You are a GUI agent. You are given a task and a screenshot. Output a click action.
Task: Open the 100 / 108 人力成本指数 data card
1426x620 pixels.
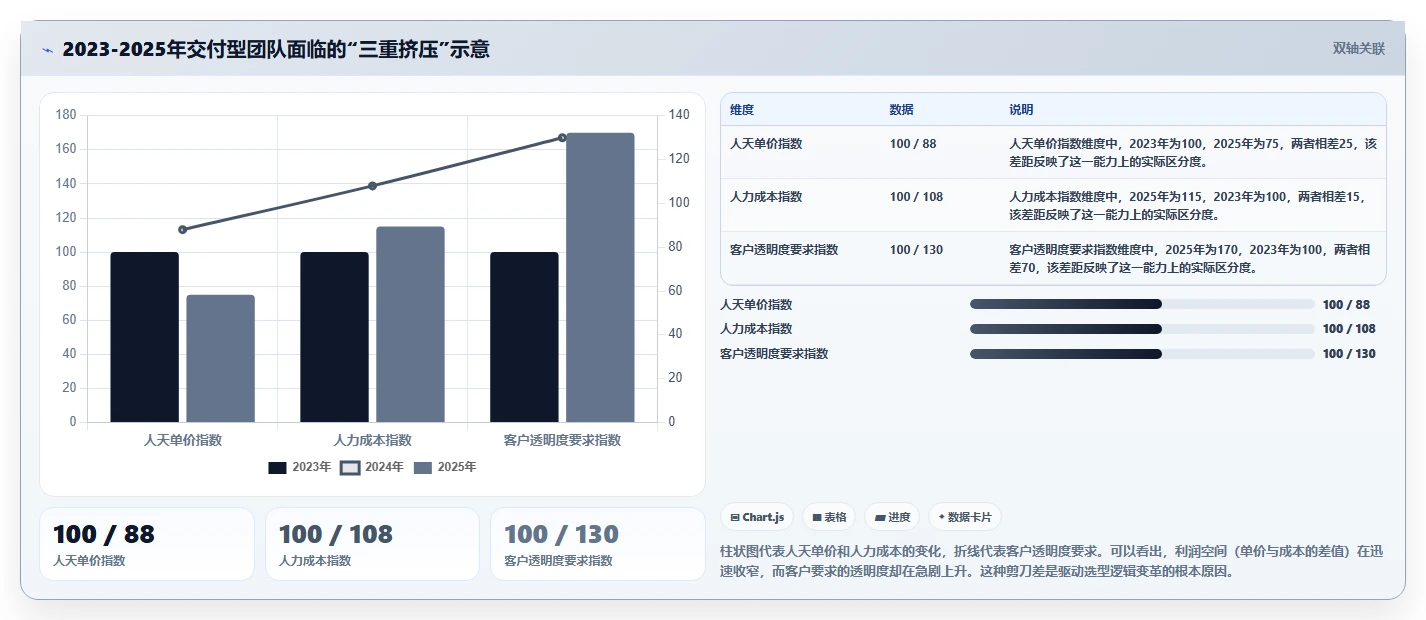pyautogui.click(x=373, y=544)
